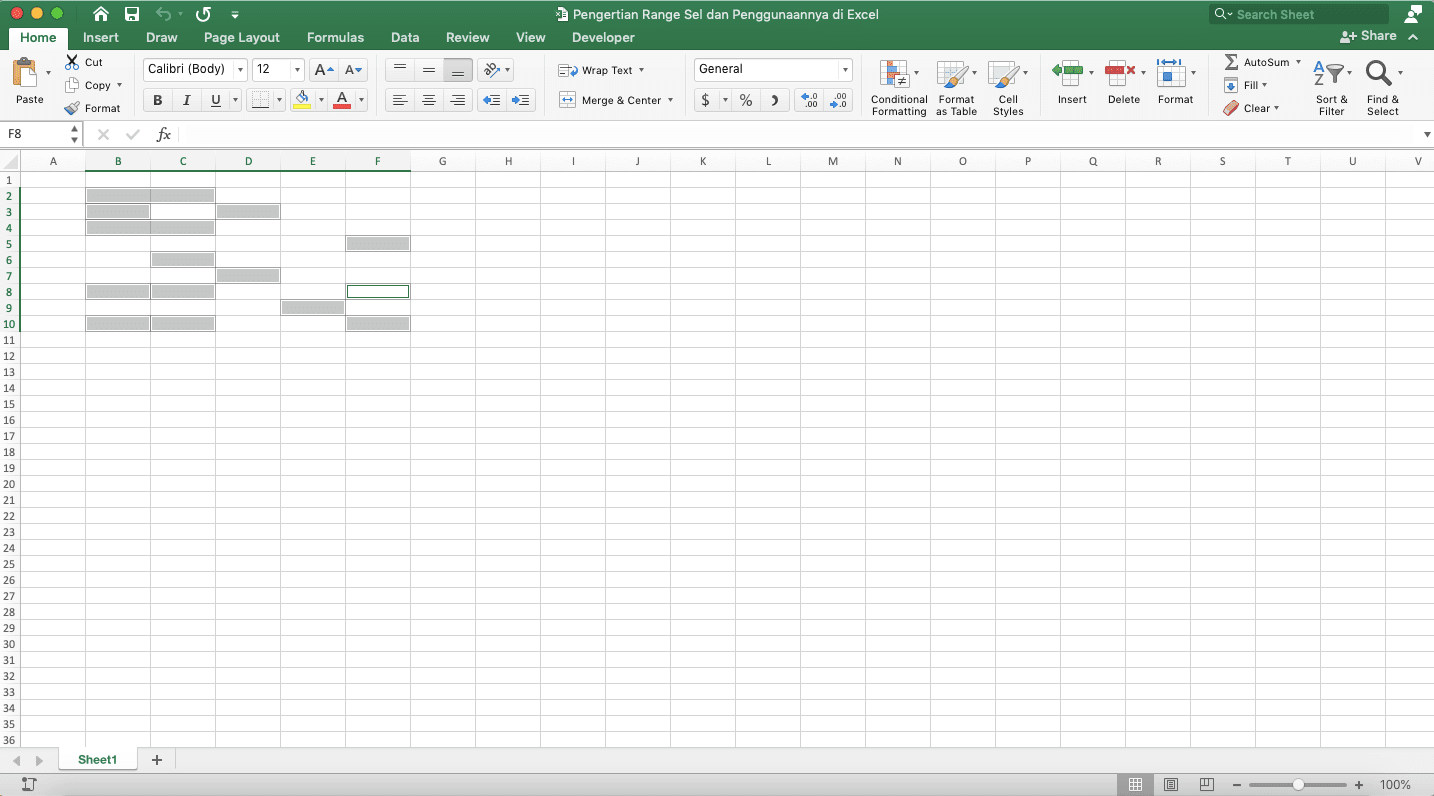The height and width of the screenshot is (796, 1434).
Task: Toggle Italic formatting
Action: pyautogui.click(x=186, y=100)
